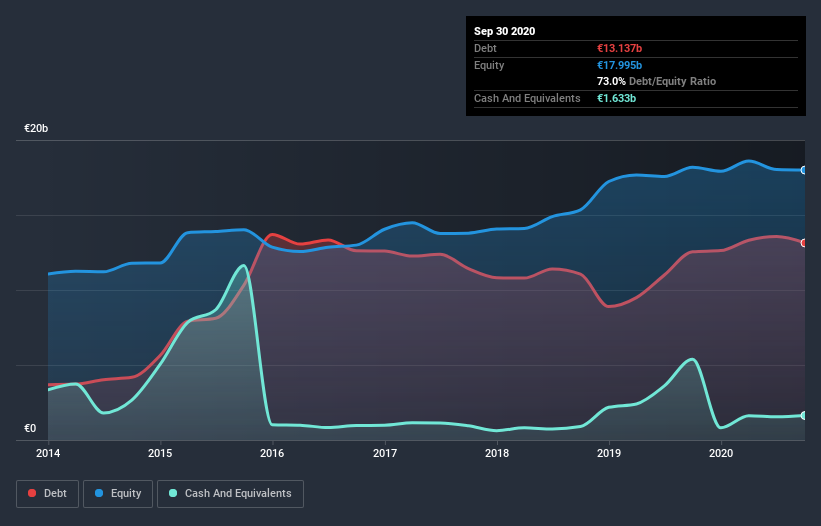Viewport: 821px width, 526px height.
Task: Select the 2019 x-axis label
Action: coord(609,453)
